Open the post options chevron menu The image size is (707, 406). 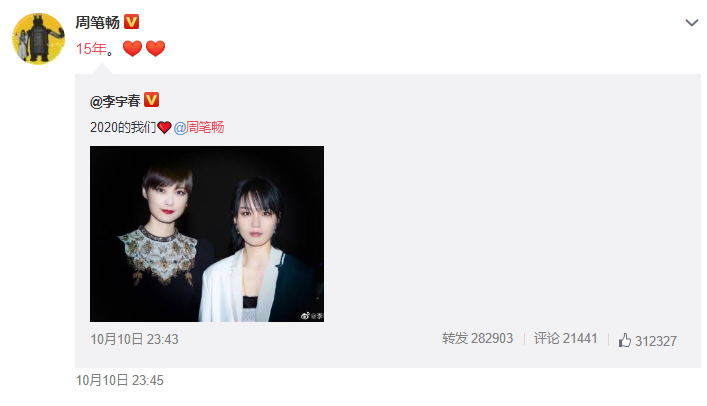(x=691, y=23)
